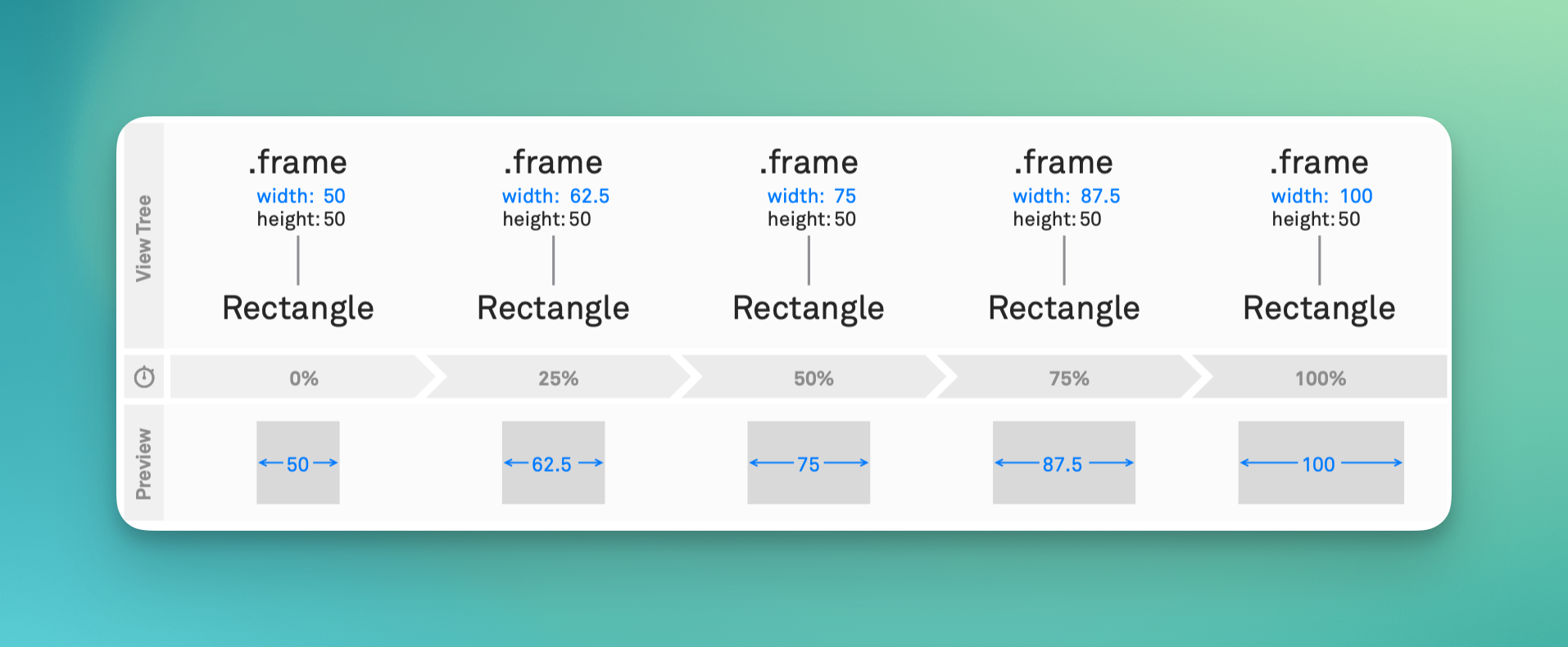Click the preview rectangle labeled 87.5
Image resolution: width=1568 pixels, height=647 pixels.
[x=1064, y=463]
